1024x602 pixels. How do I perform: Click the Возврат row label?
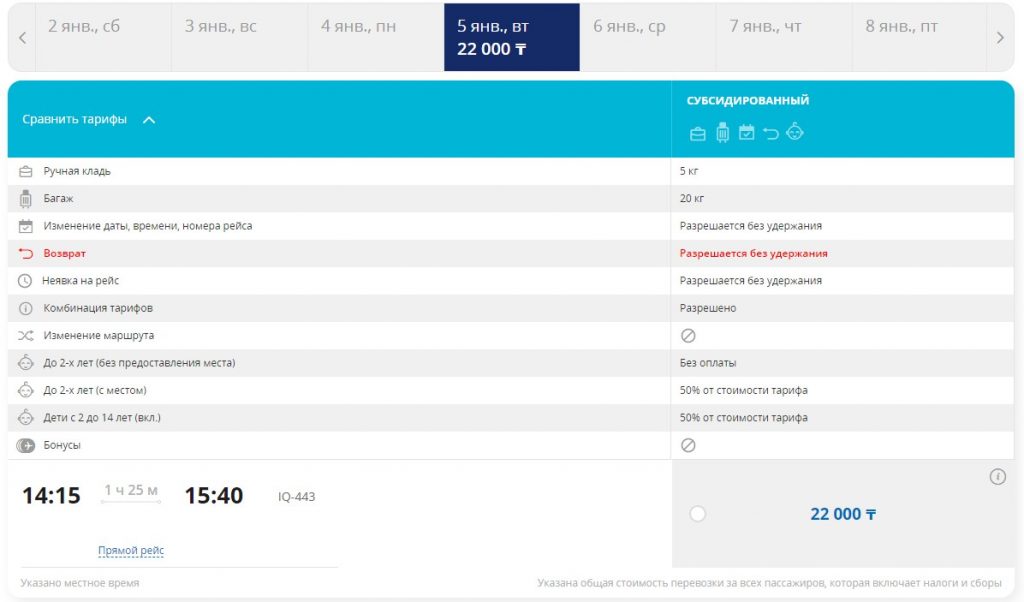pos(64,254)
